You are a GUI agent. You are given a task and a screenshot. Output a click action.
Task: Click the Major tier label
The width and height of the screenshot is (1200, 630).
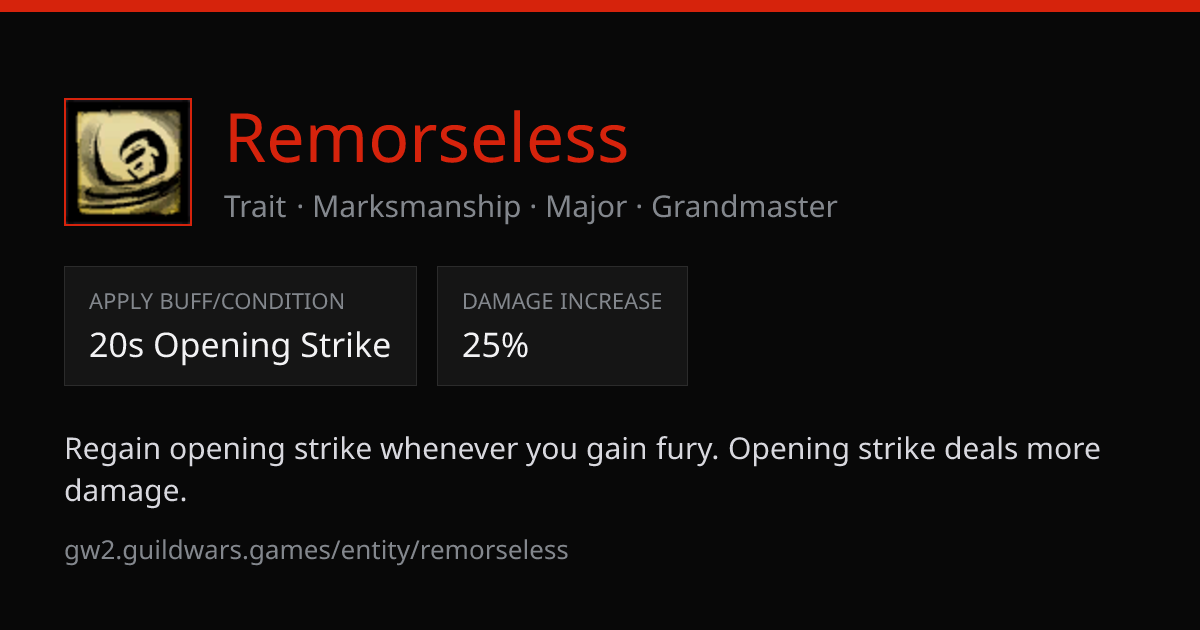pyautogui.click(x=586, y=207)
